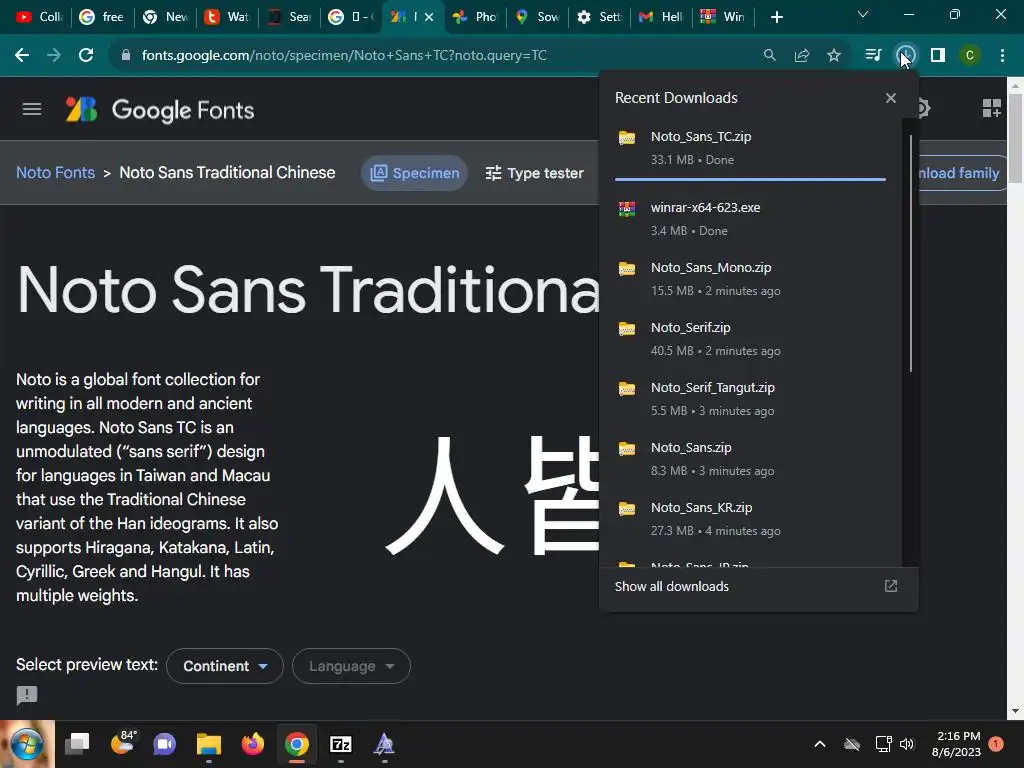Bookmark this page with the star

click(x=834, y=56)
